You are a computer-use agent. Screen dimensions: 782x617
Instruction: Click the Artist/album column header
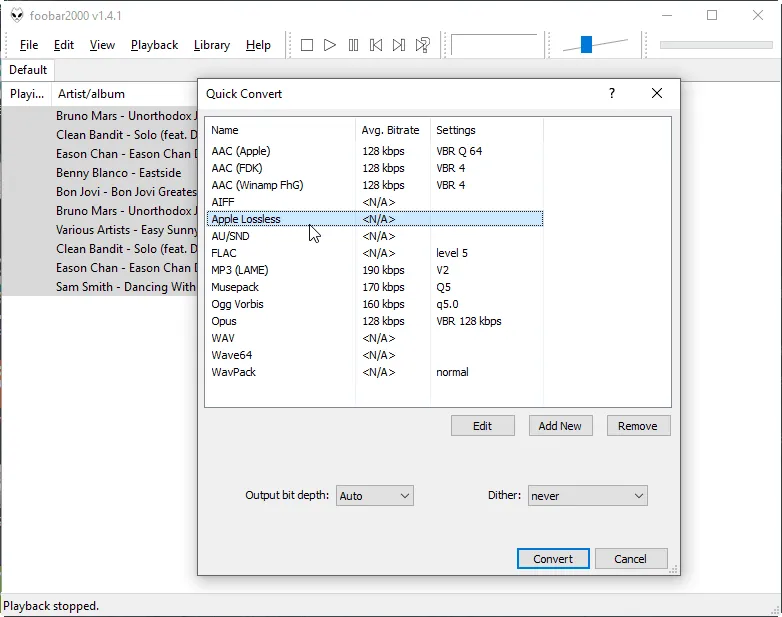point(125,94)
